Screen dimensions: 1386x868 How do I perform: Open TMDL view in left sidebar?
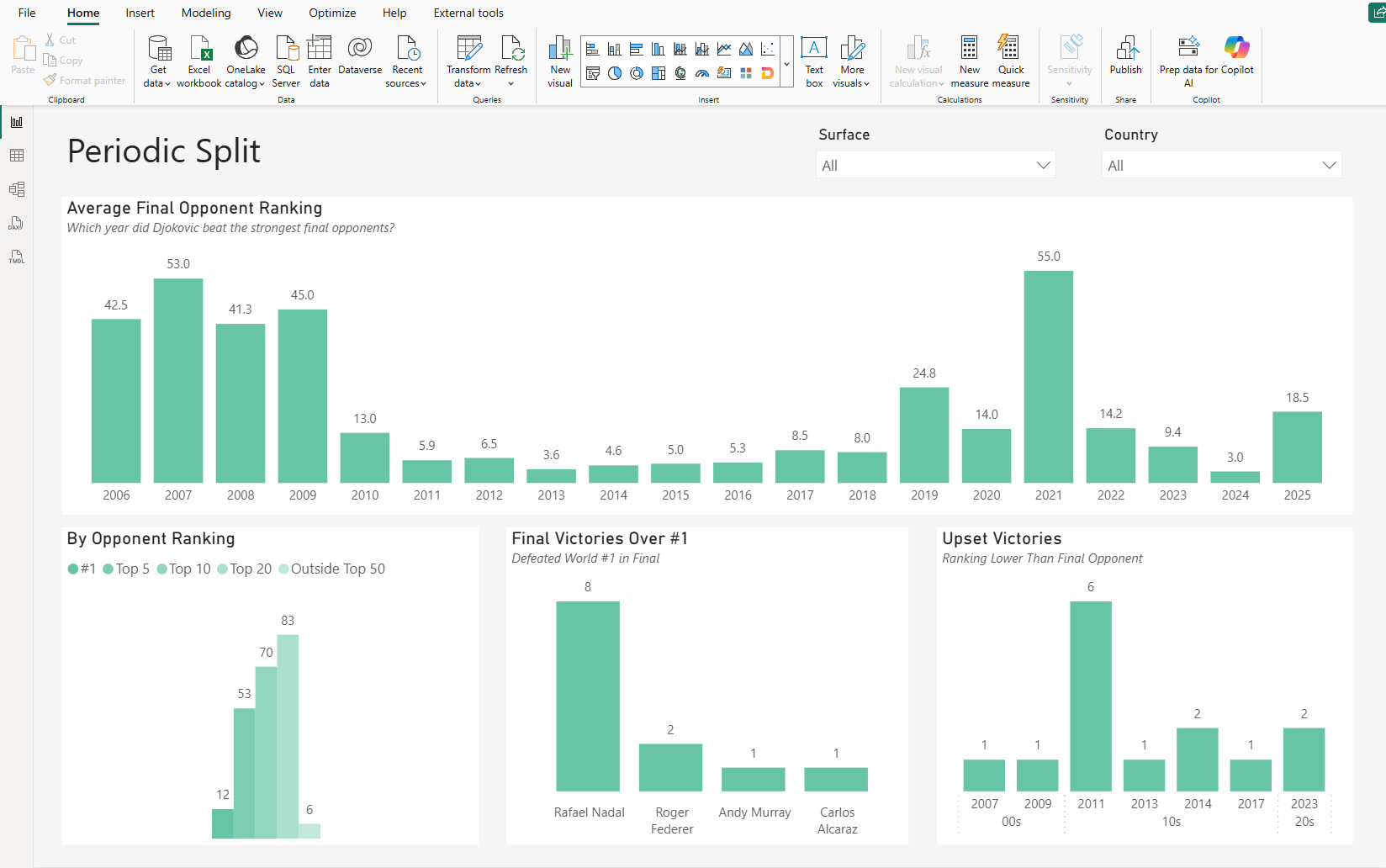(x=17, y=257)
